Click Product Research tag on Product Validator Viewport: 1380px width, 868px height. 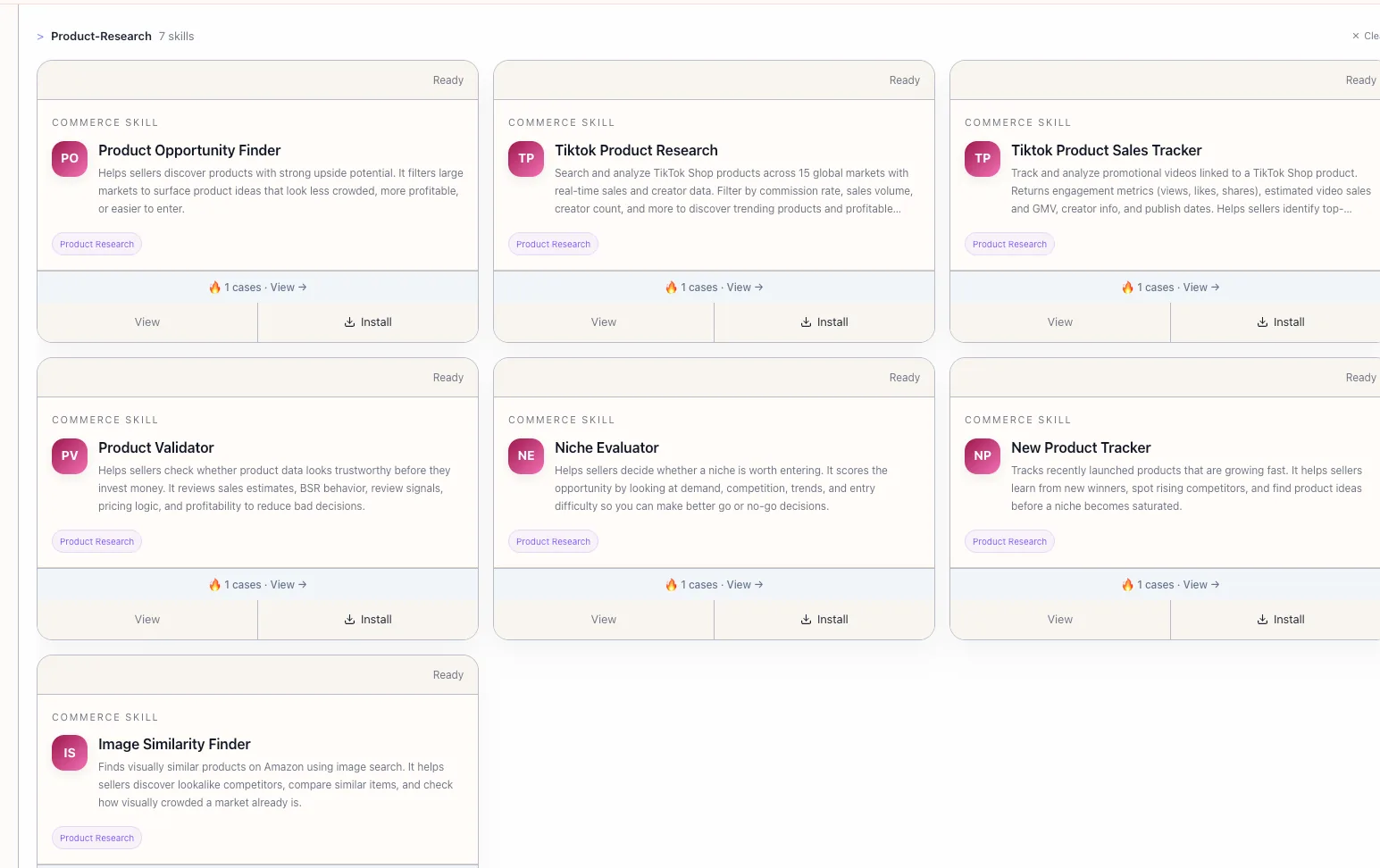[x=96, y=542]
